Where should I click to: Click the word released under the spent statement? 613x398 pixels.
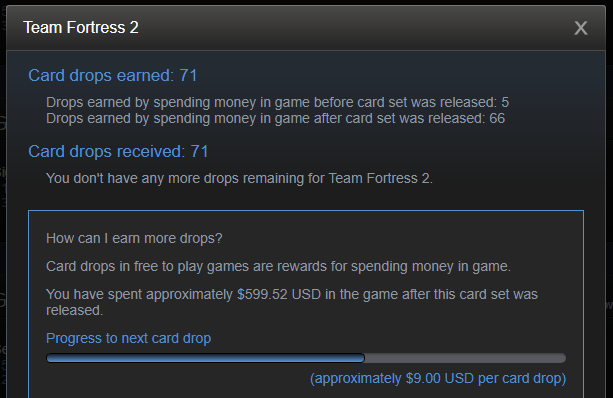[x=74, y=310]
